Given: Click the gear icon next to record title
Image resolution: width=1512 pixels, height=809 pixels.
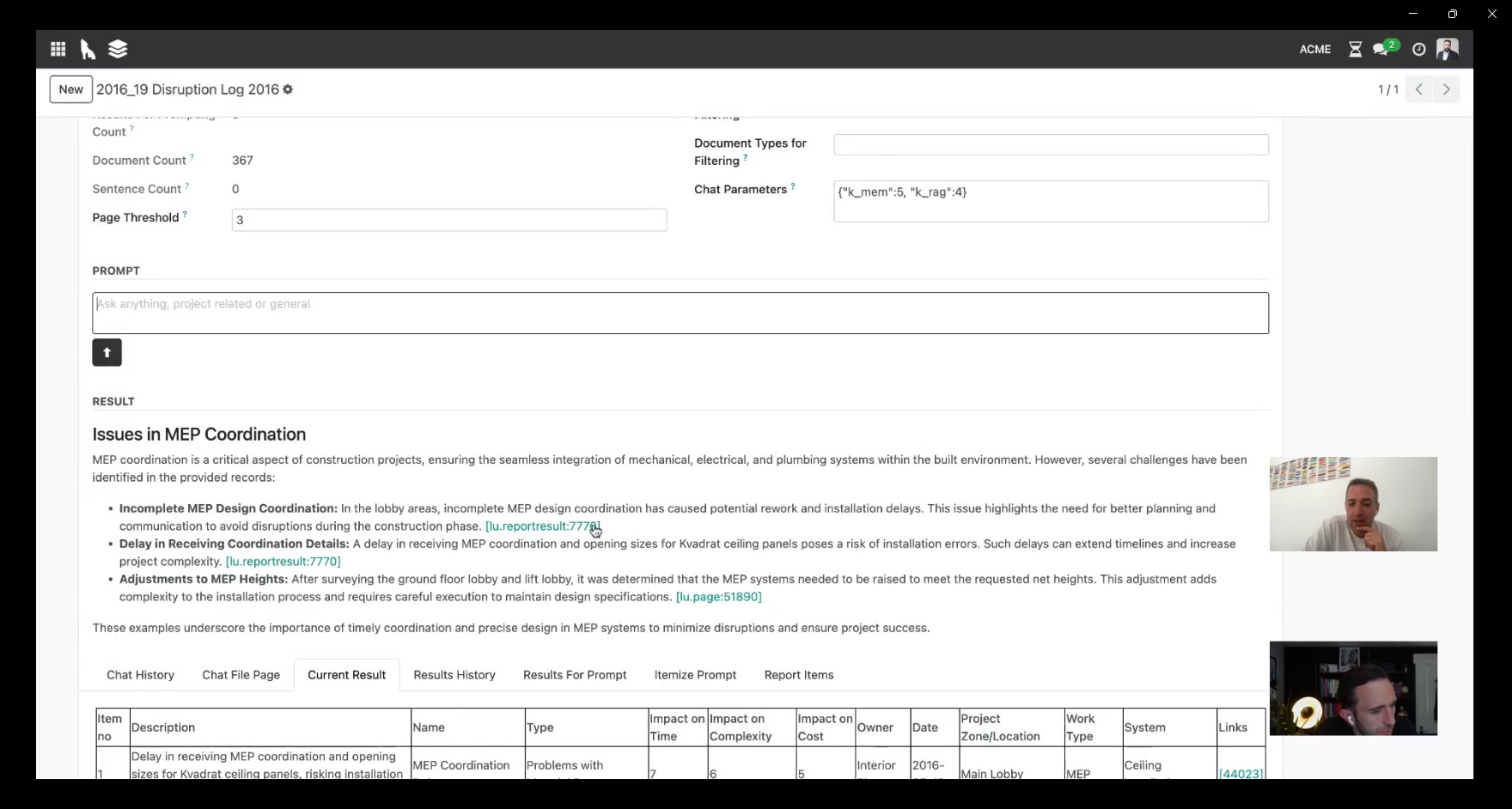Looking at the screenshot, I should [x=288, y=89].
